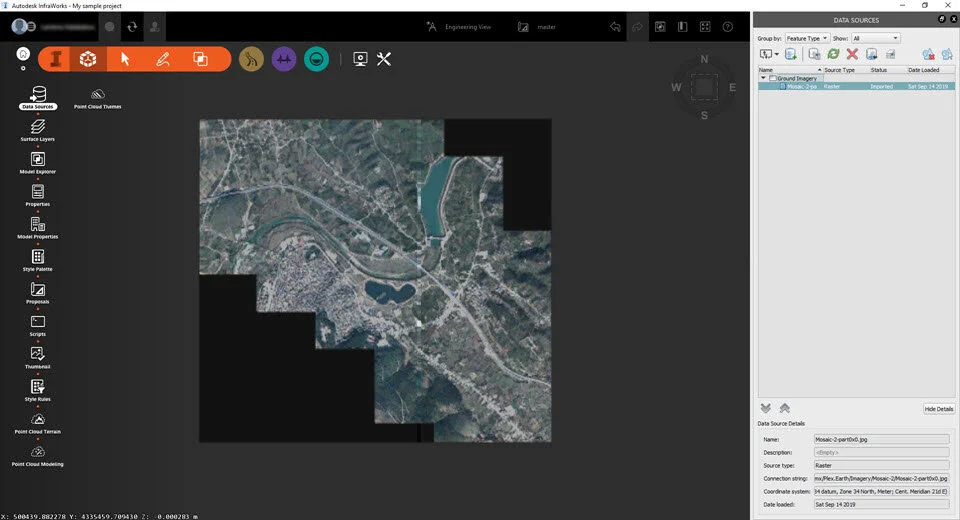The width and height of the screenshot is (960, 520).
Task: Collapse the Ground Imagery tree group
Action: (763, 78)
